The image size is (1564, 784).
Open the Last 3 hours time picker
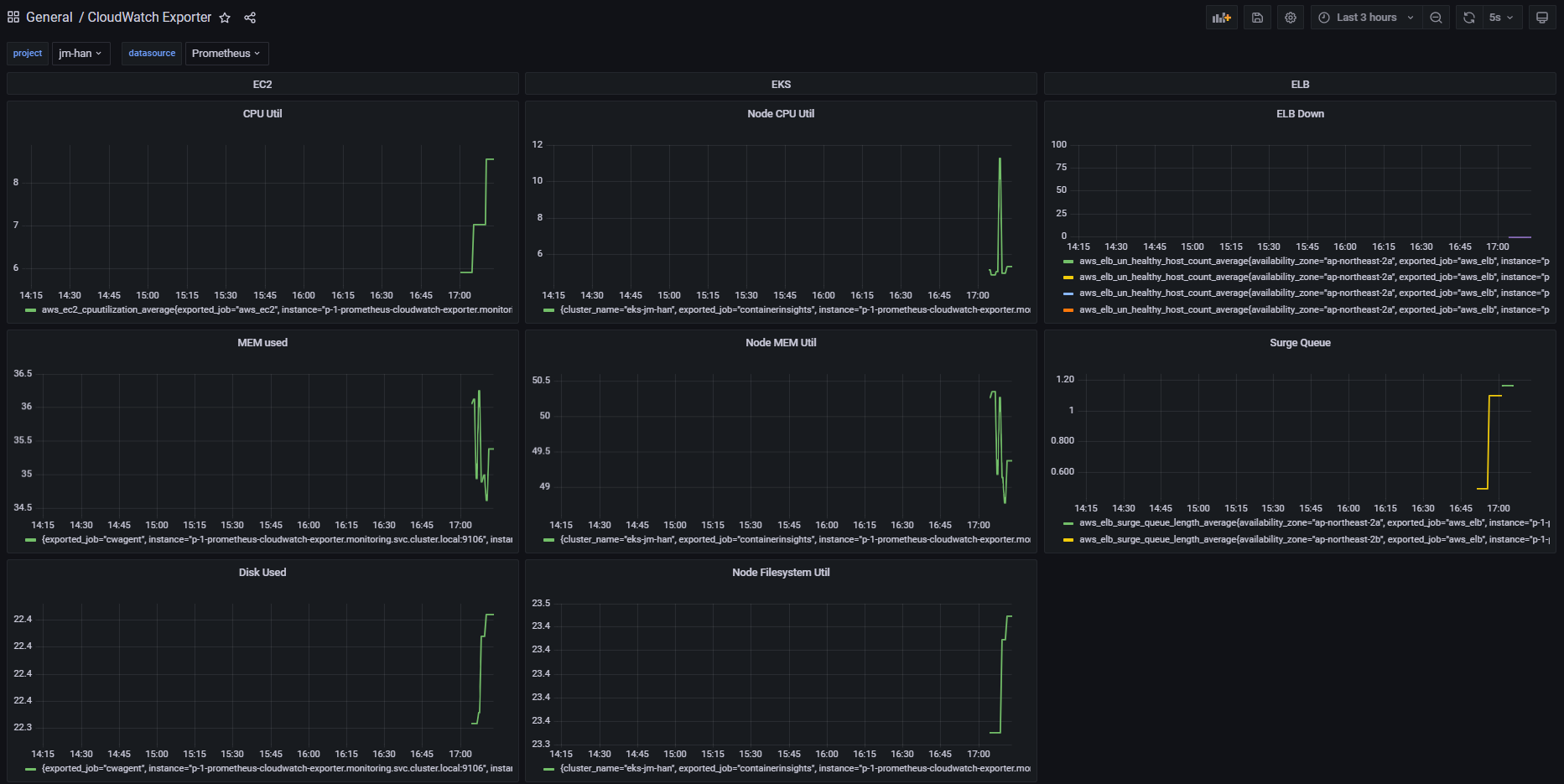pos(1367,18)
